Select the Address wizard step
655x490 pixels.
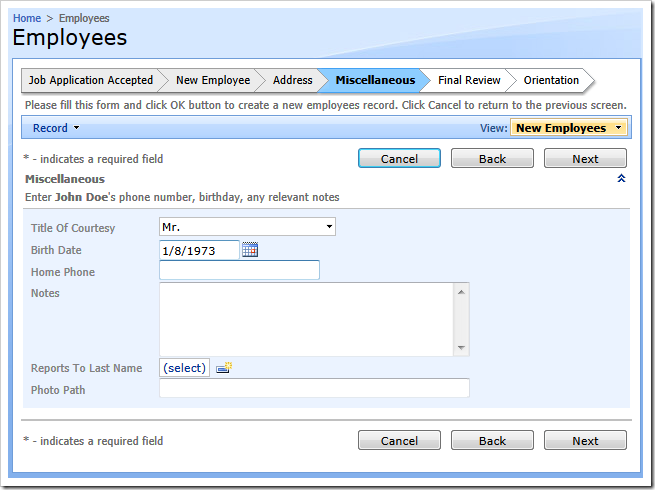[292, 80]
